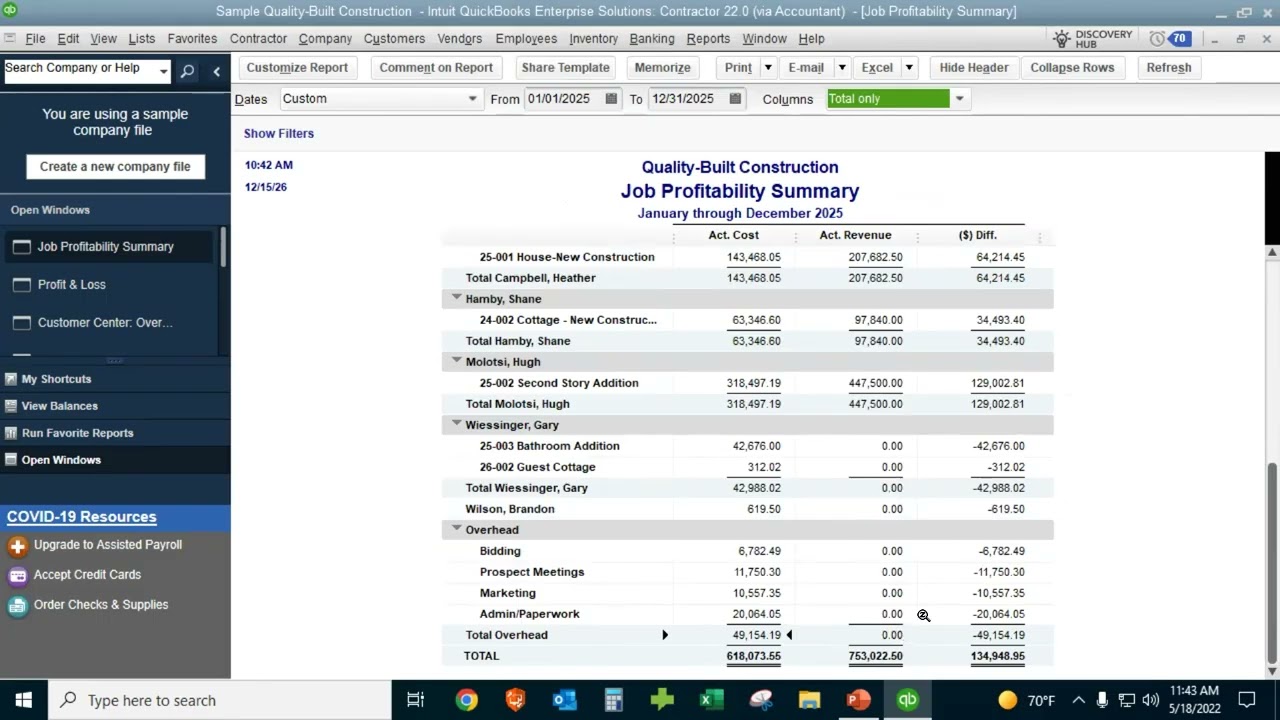This screenshot has height=720, width=1280.
Task: Open the Contractor menu
Action: (258, 39)
